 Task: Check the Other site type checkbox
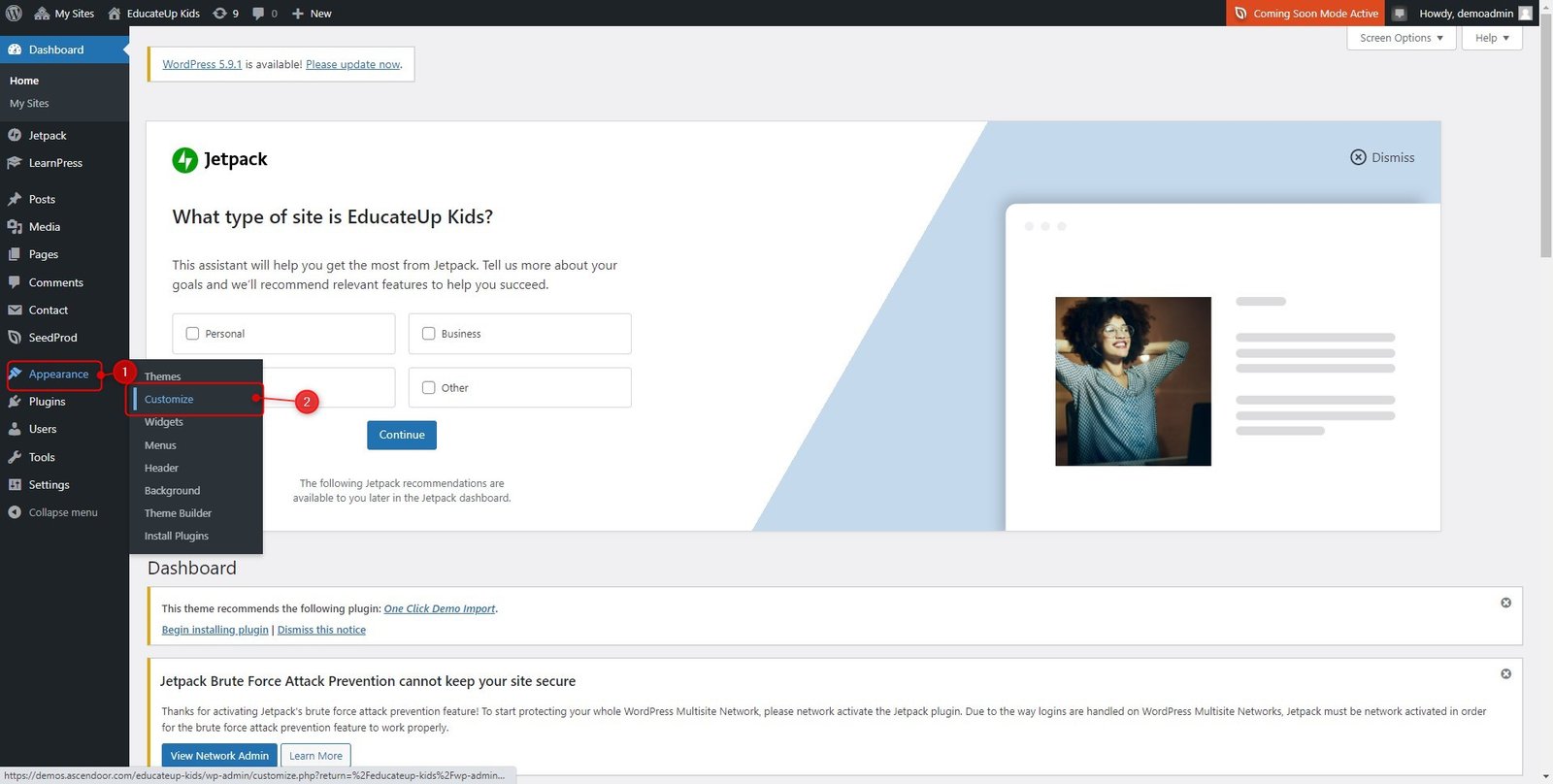(x=428, y=388)
